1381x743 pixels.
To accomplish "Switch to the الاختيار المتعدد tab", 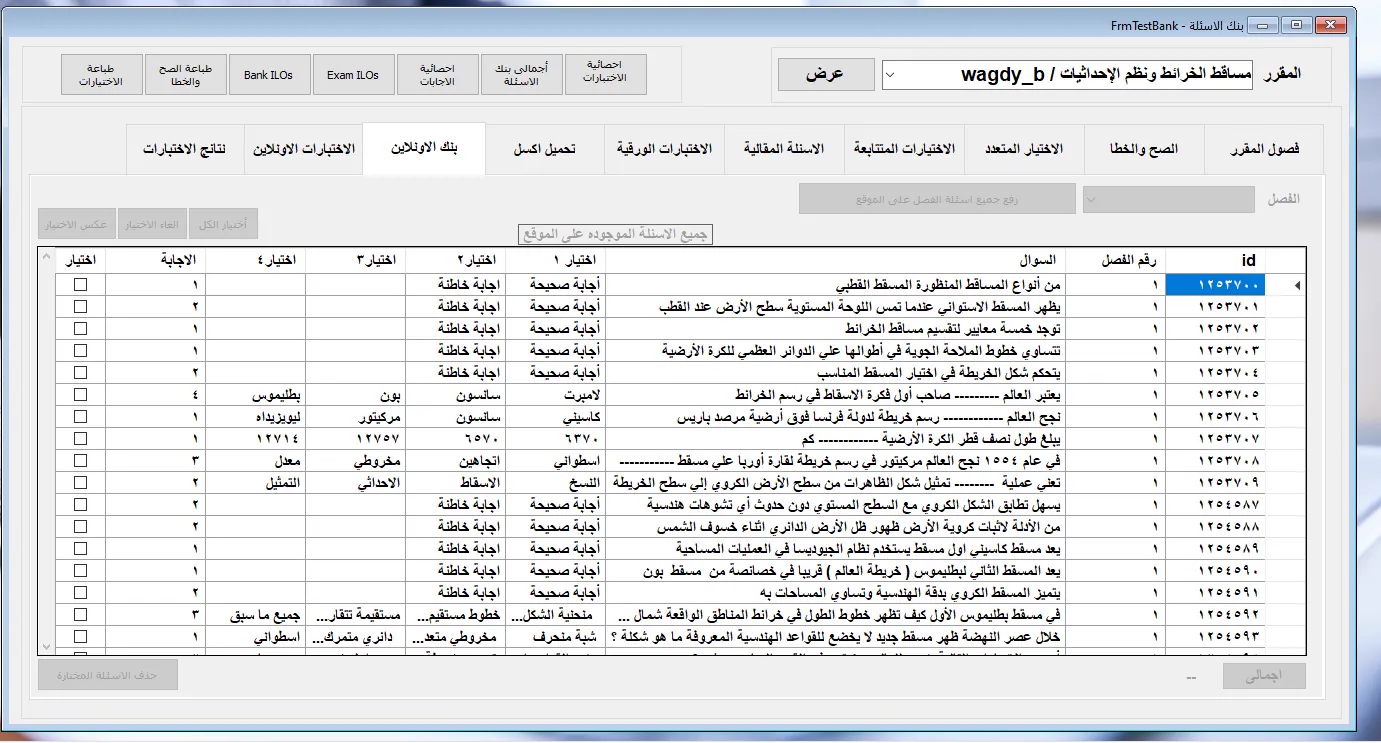I will (1024, 149).
